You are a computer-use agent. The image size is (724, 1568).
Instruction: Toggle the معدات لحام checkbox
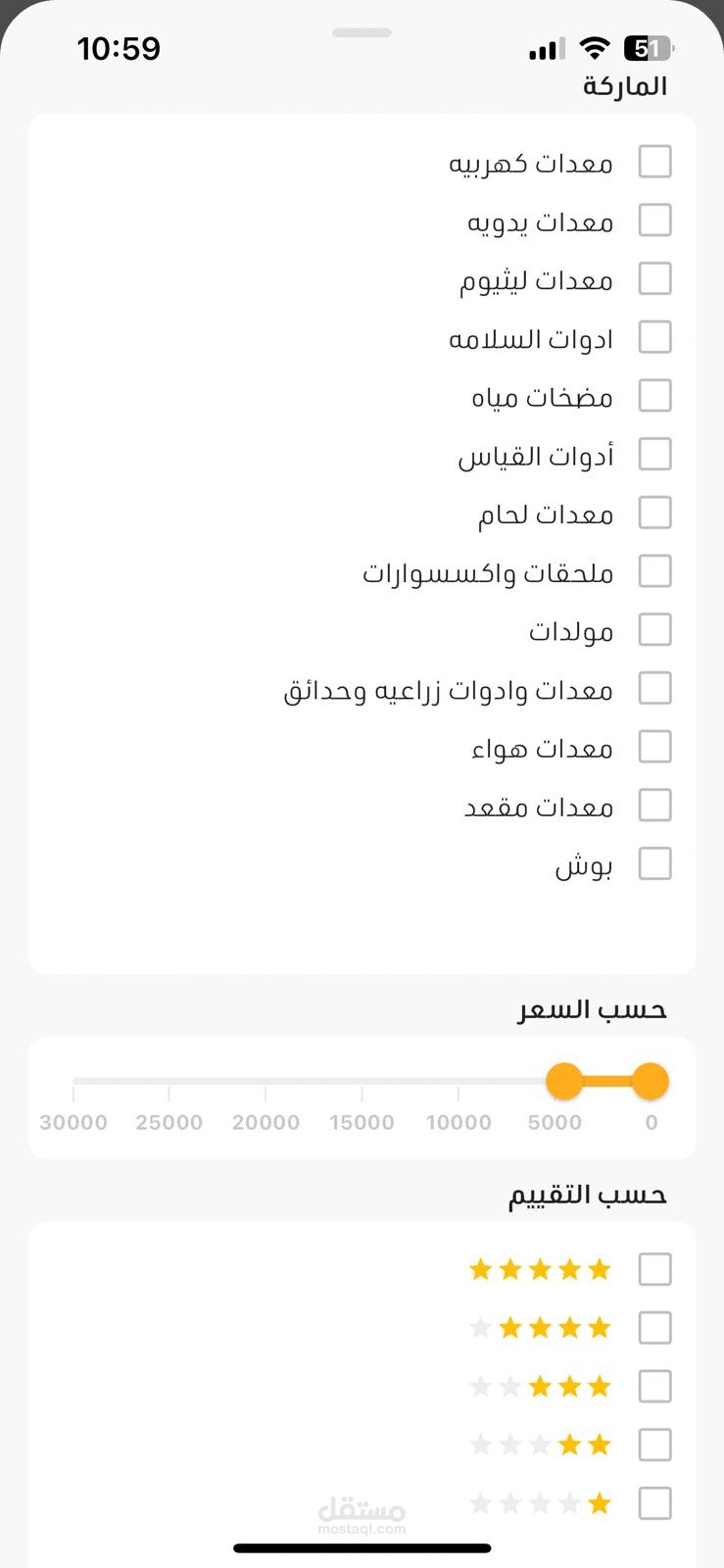[654, 513]
